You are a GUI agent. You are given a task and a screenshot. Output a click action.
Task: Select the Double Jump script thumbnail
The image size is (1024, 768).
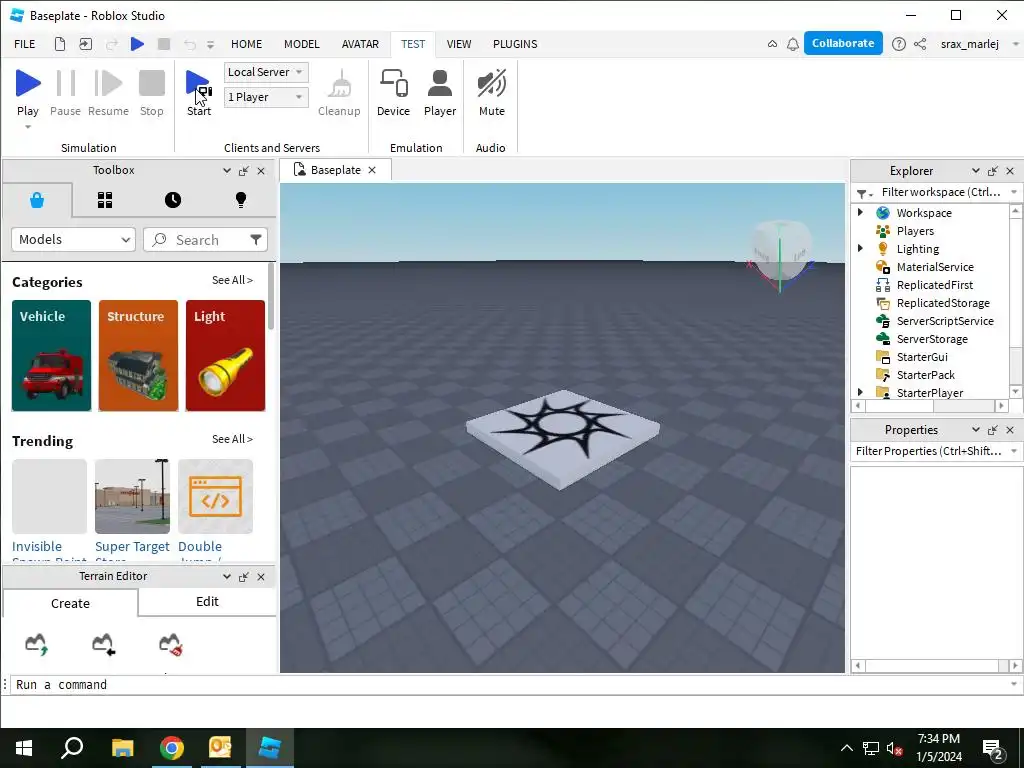pyautogui.click(x=216, y=496)
